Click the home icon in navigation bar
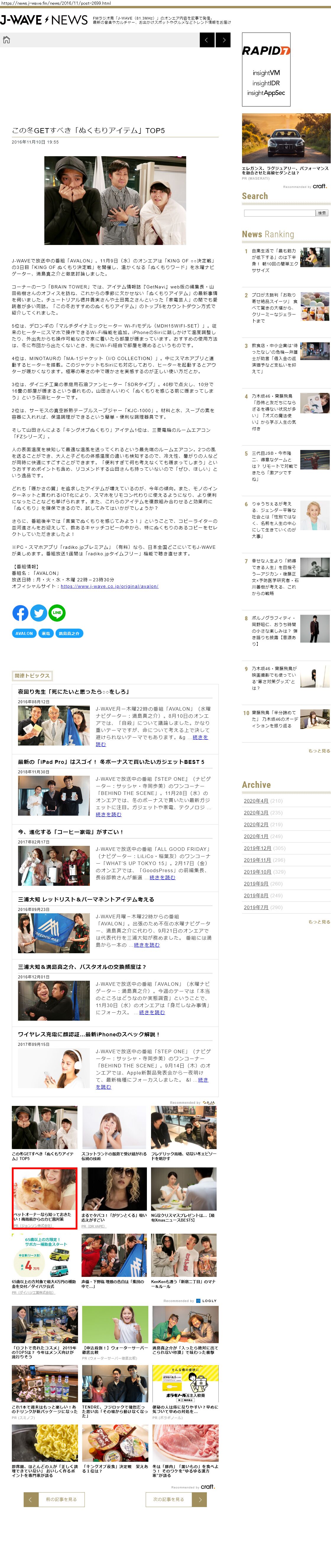331x1568 pixels. tap(7, 40)
